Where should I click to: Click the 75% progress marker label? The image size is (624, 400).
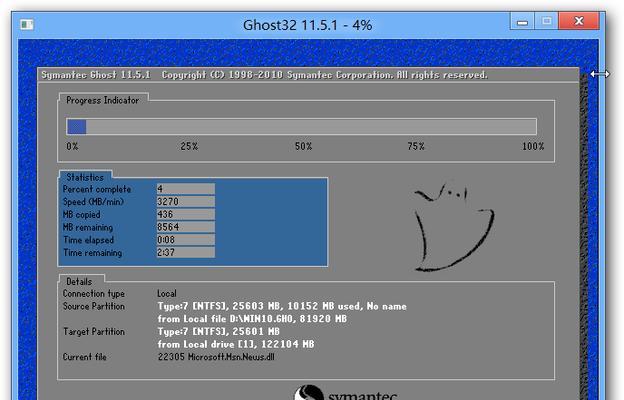point(416,146)
